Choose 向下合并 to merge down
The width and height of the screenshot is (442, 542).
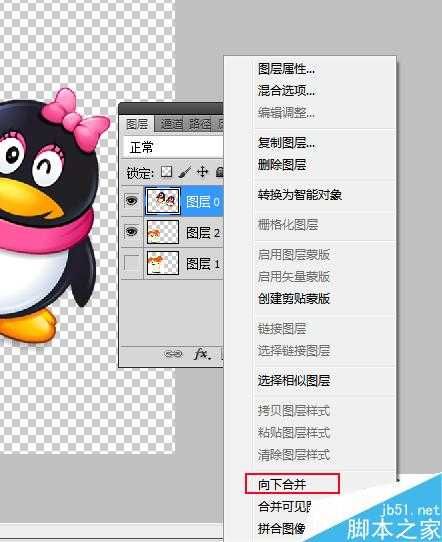(x=282, y=484)
